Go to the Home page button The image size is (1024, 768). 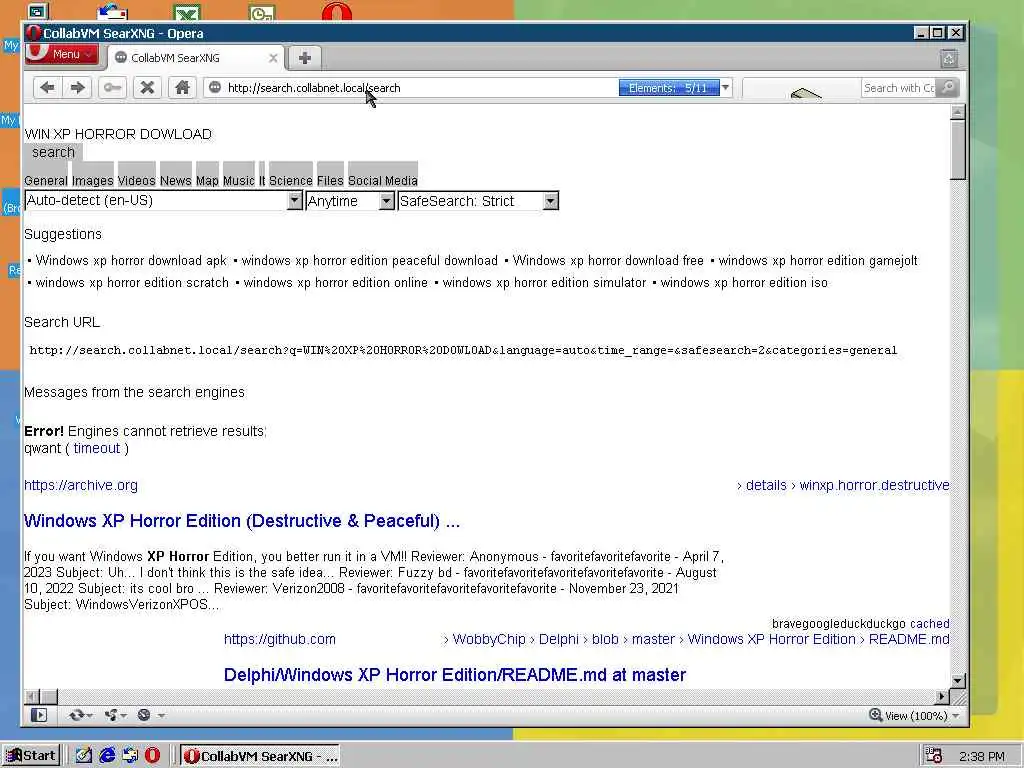(x=182, y=88)
